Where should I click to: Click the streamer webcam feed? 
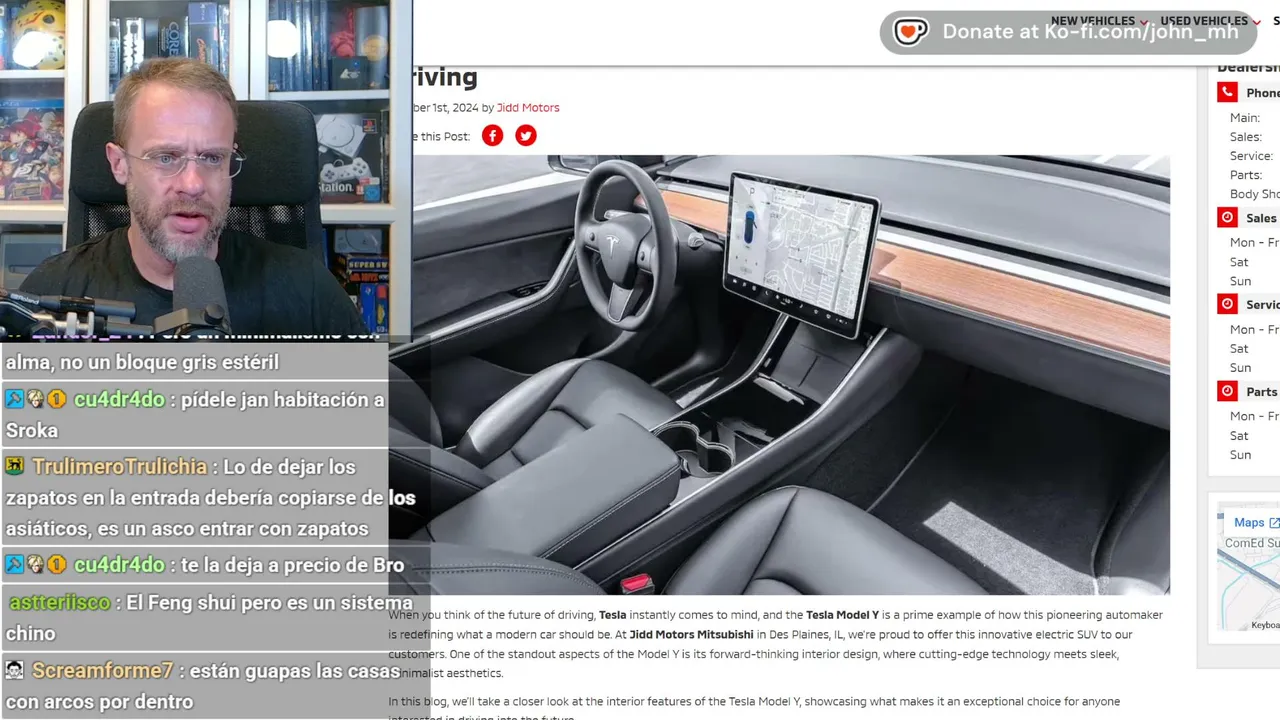[206, 168]
